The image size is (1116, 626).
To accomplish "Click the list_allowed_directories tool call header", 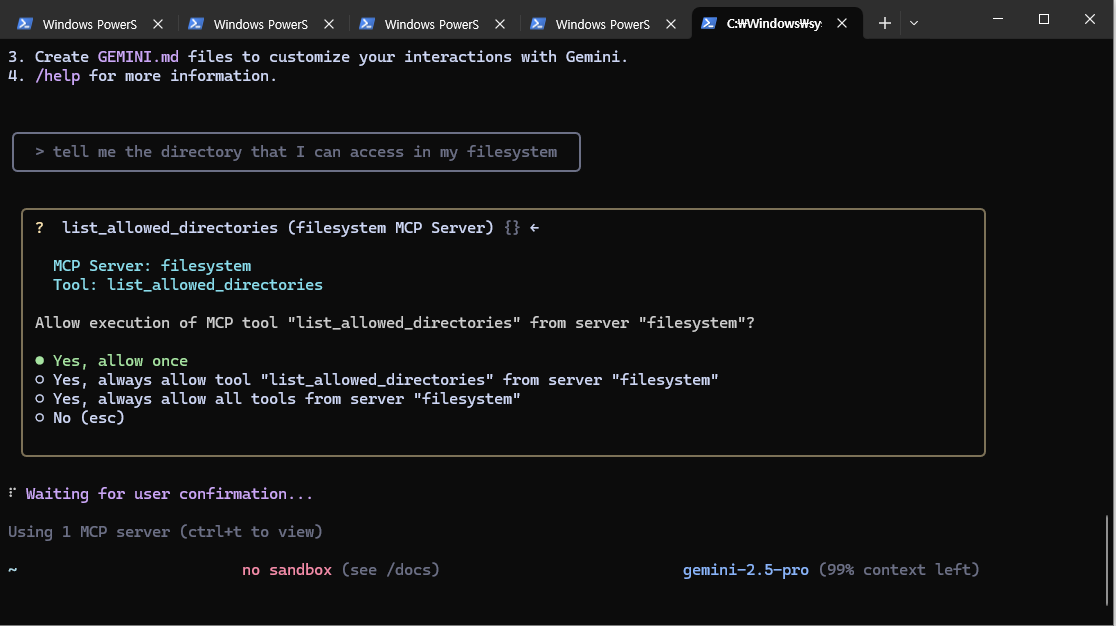I will tap(287, 228).
